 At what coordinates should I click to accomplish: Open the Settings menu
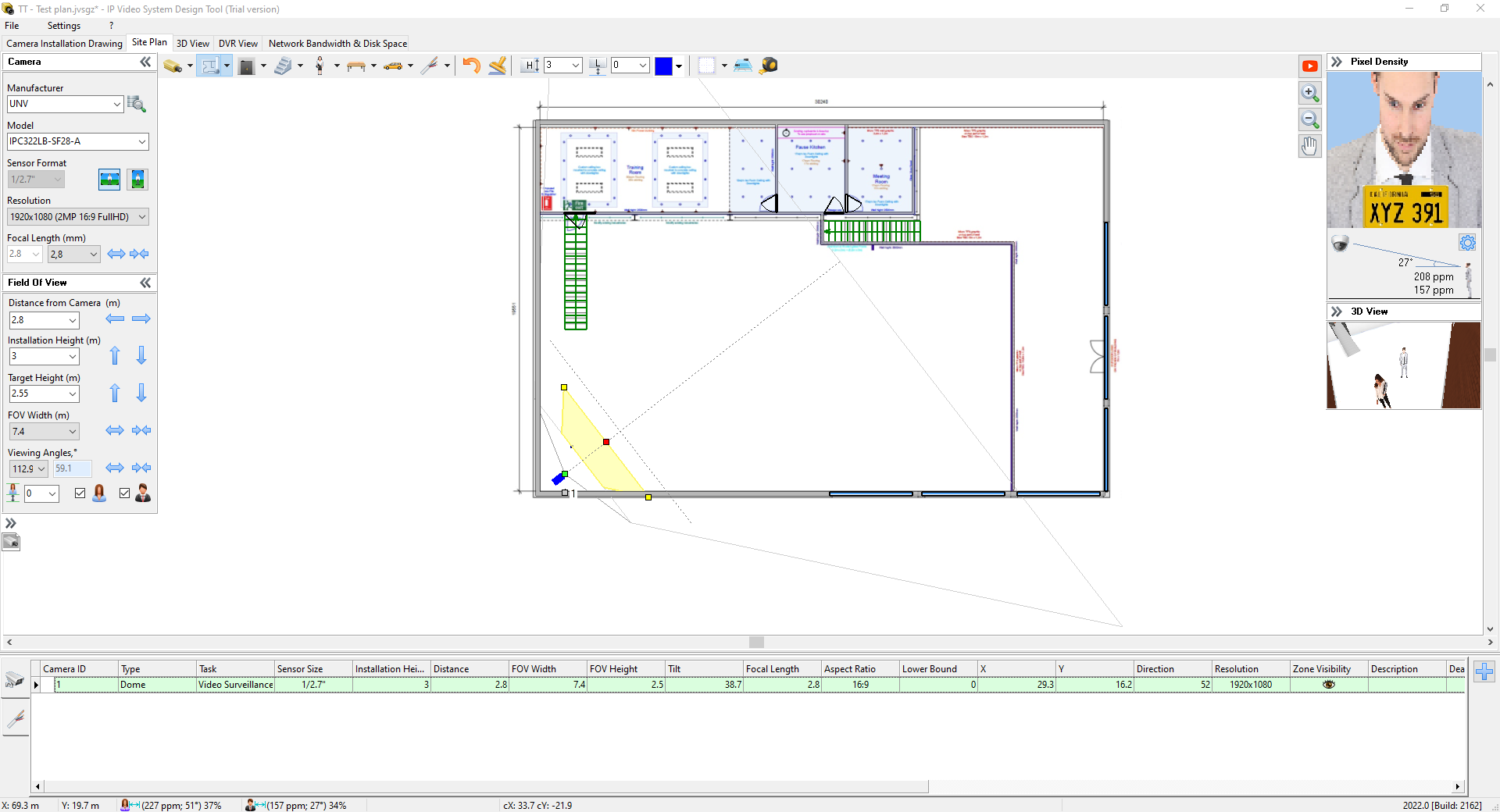click(x=63, y=26)
